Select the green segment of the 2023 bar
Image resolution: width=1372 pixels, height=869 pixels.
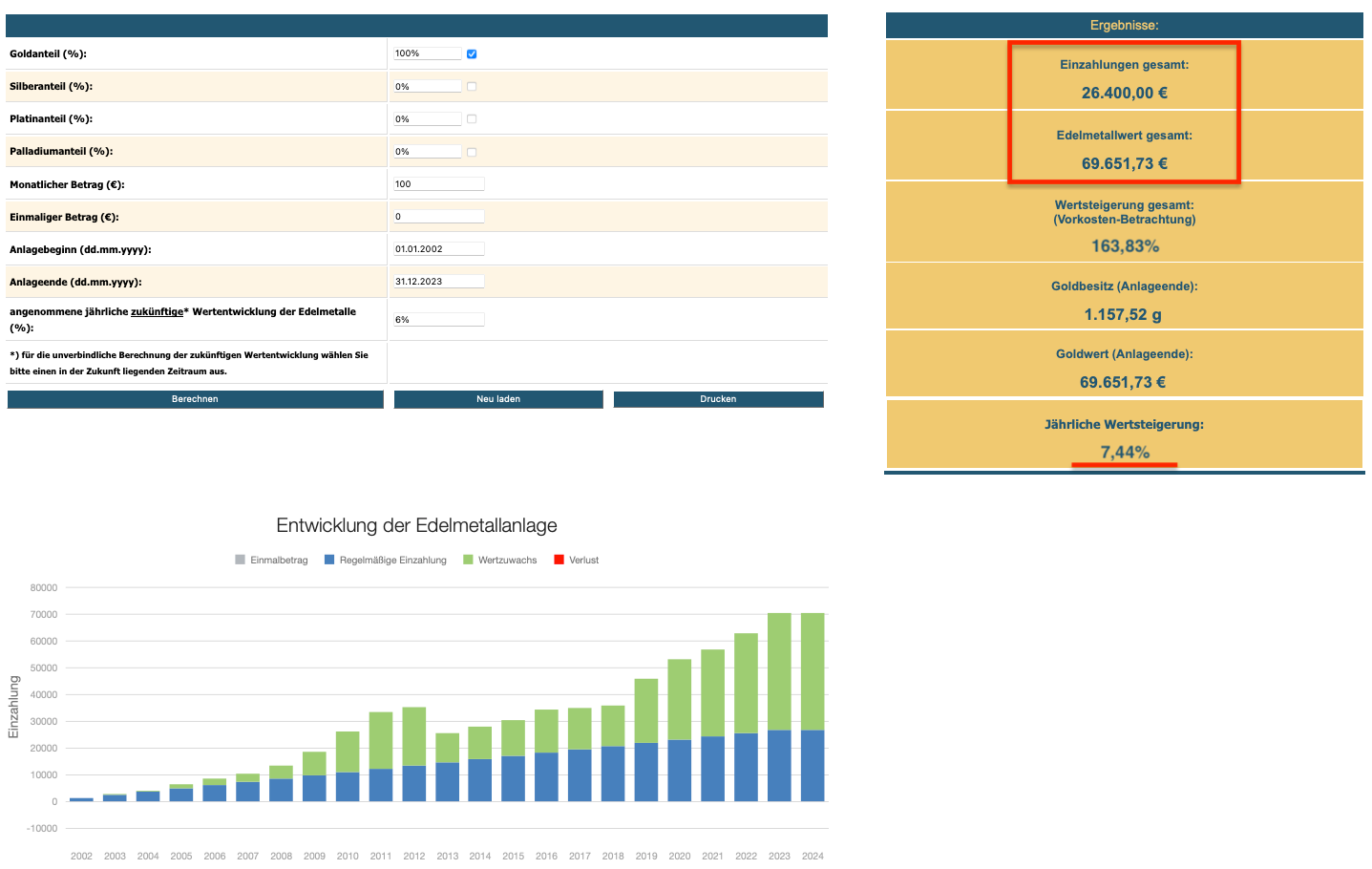[779, 671]
